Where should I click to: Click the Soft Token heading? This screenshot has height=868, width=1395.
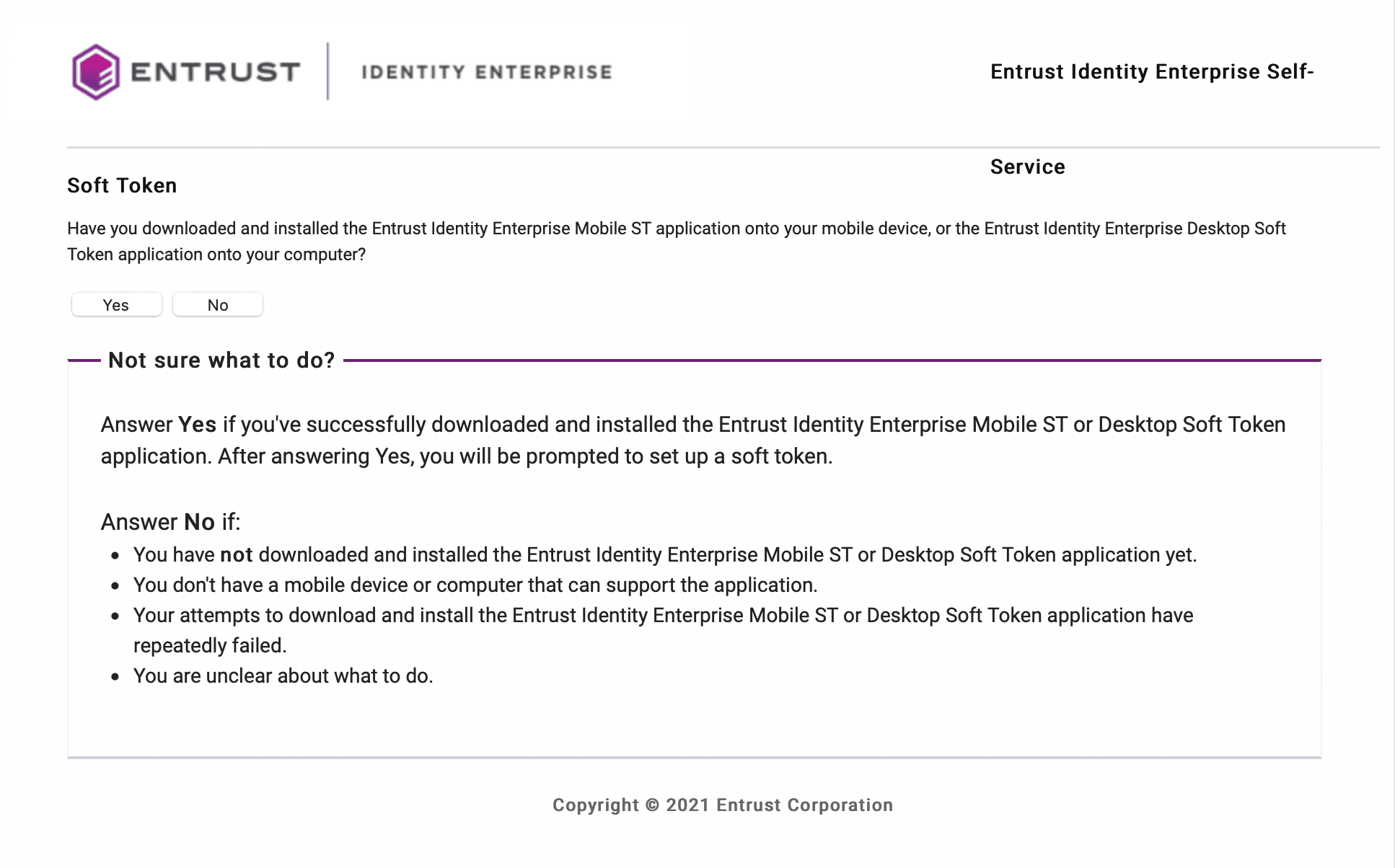(122, 185)
